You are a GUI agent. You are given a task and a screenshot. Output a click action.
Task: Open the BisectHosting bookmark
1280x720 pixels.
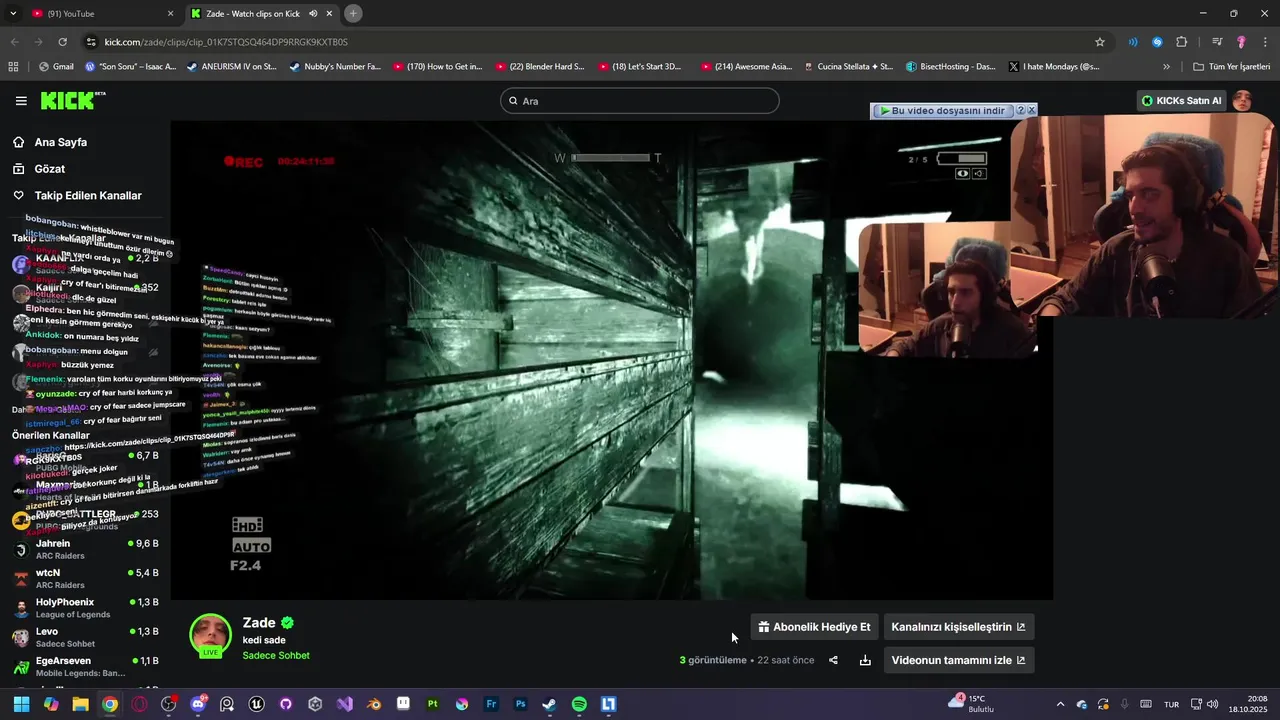pyautogui.click(x=951, y=67)
